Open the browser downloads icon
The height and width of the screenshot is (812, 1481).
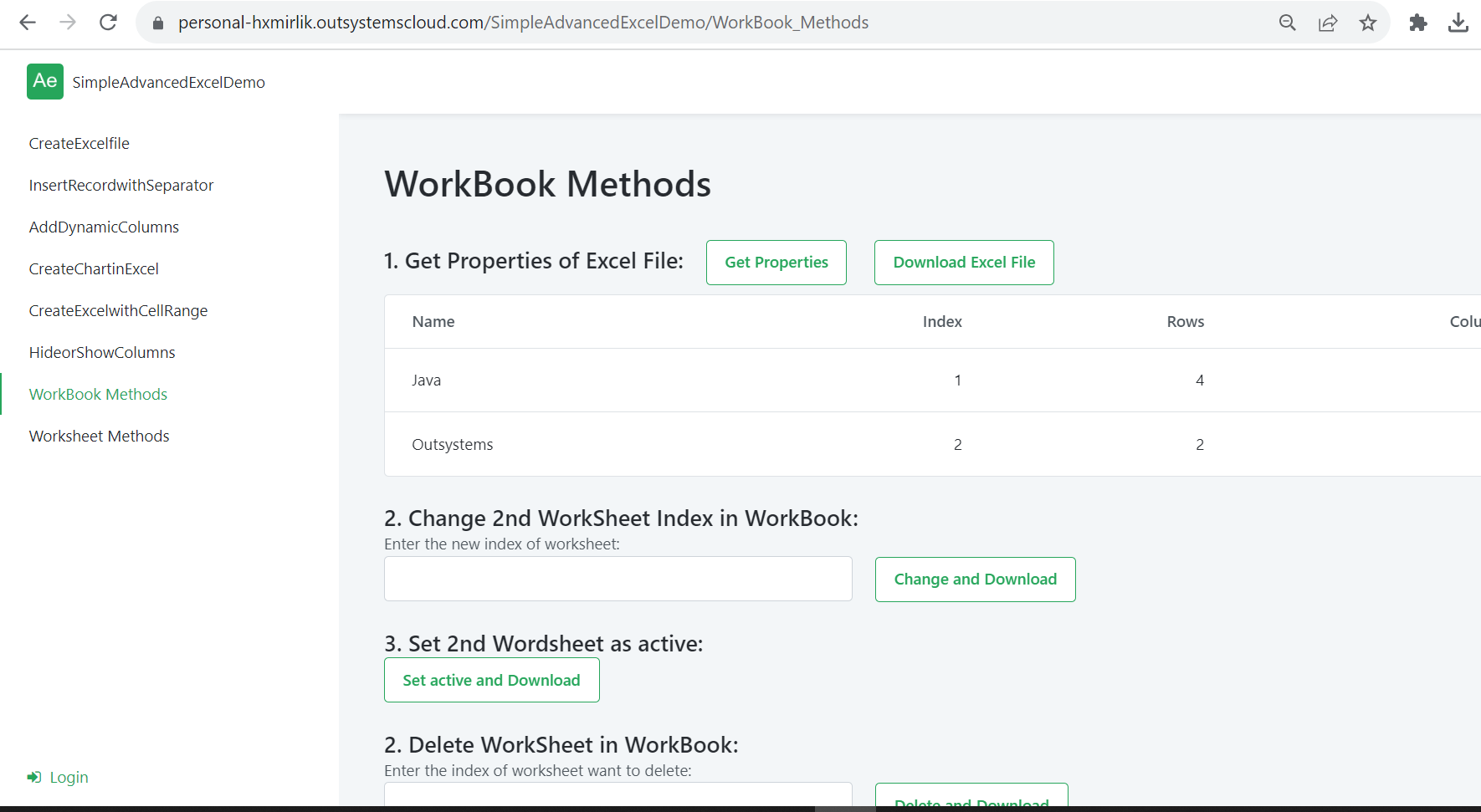click(1458, 23)
